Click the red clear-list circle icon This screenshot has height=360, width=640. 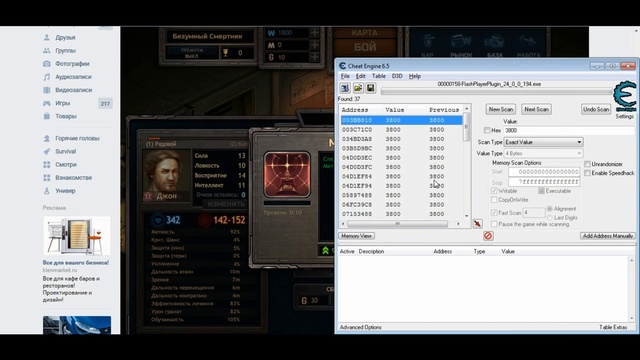(x=488, y=236)
